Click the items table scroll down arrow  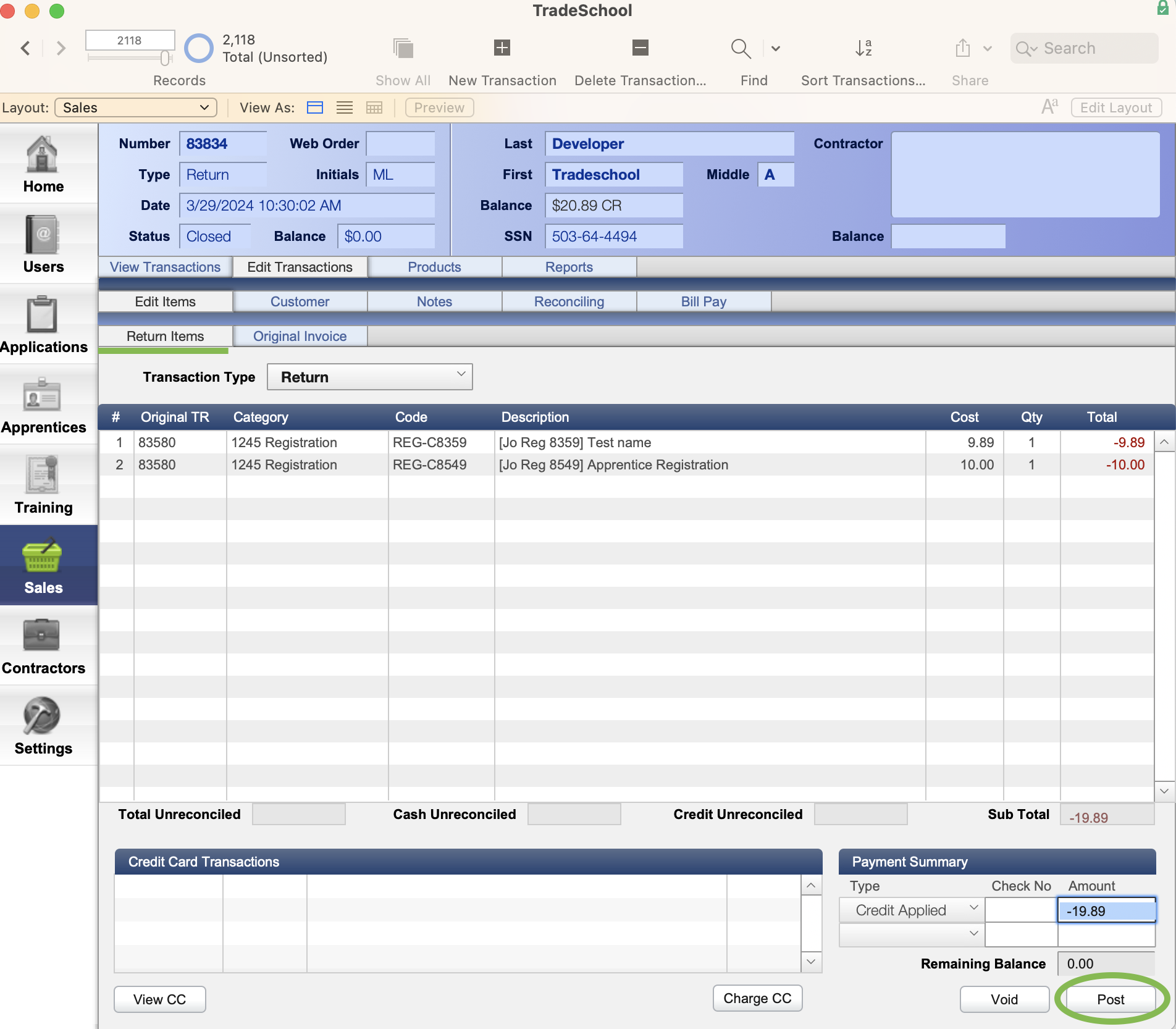coord(1164,791)
